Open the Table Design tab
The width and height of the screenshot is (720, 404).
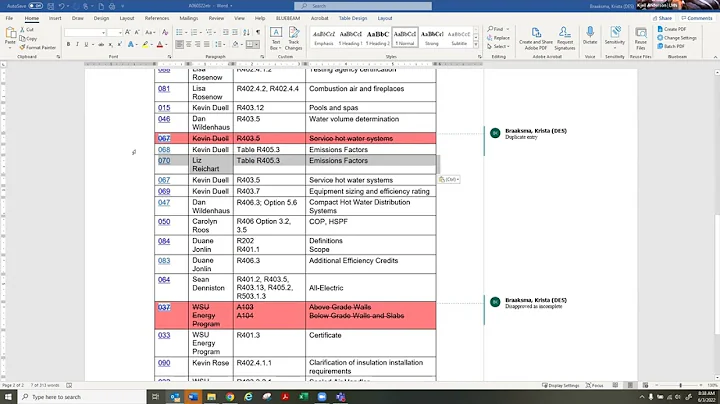tap(353, 18)
